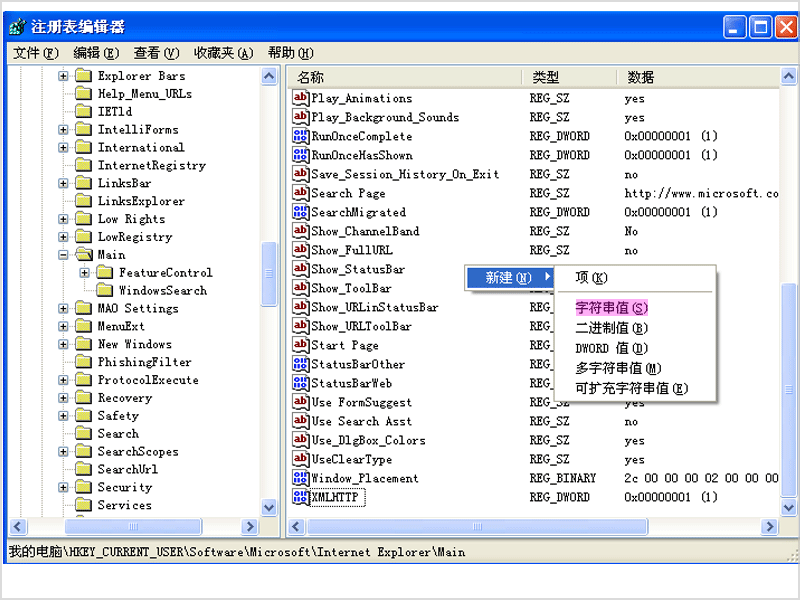The height and width of the screenshot is (600, 800).
Task: Click tree pane scroll-up arrow
Action: pos(269,77)
